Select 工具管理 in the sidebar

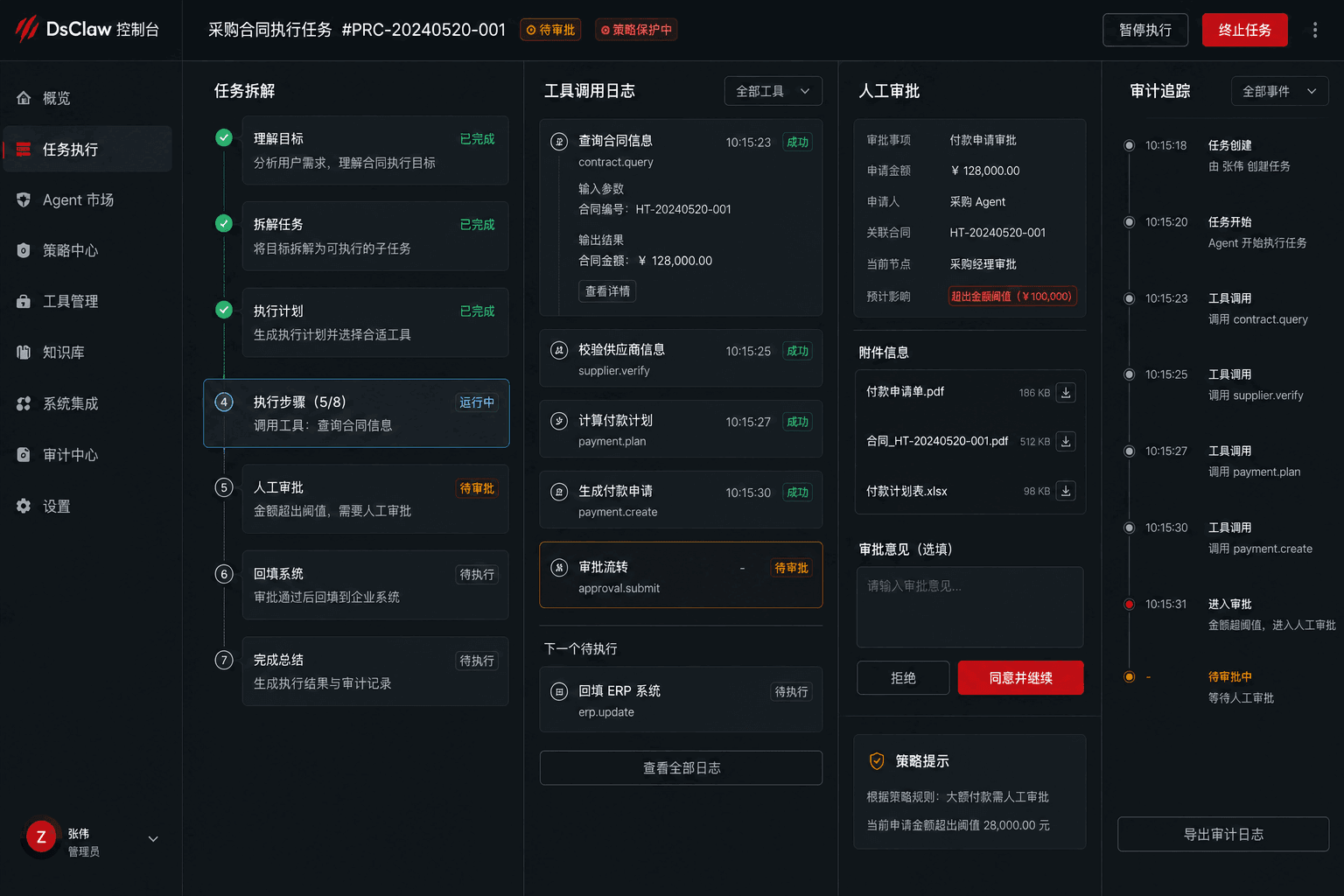87,301
